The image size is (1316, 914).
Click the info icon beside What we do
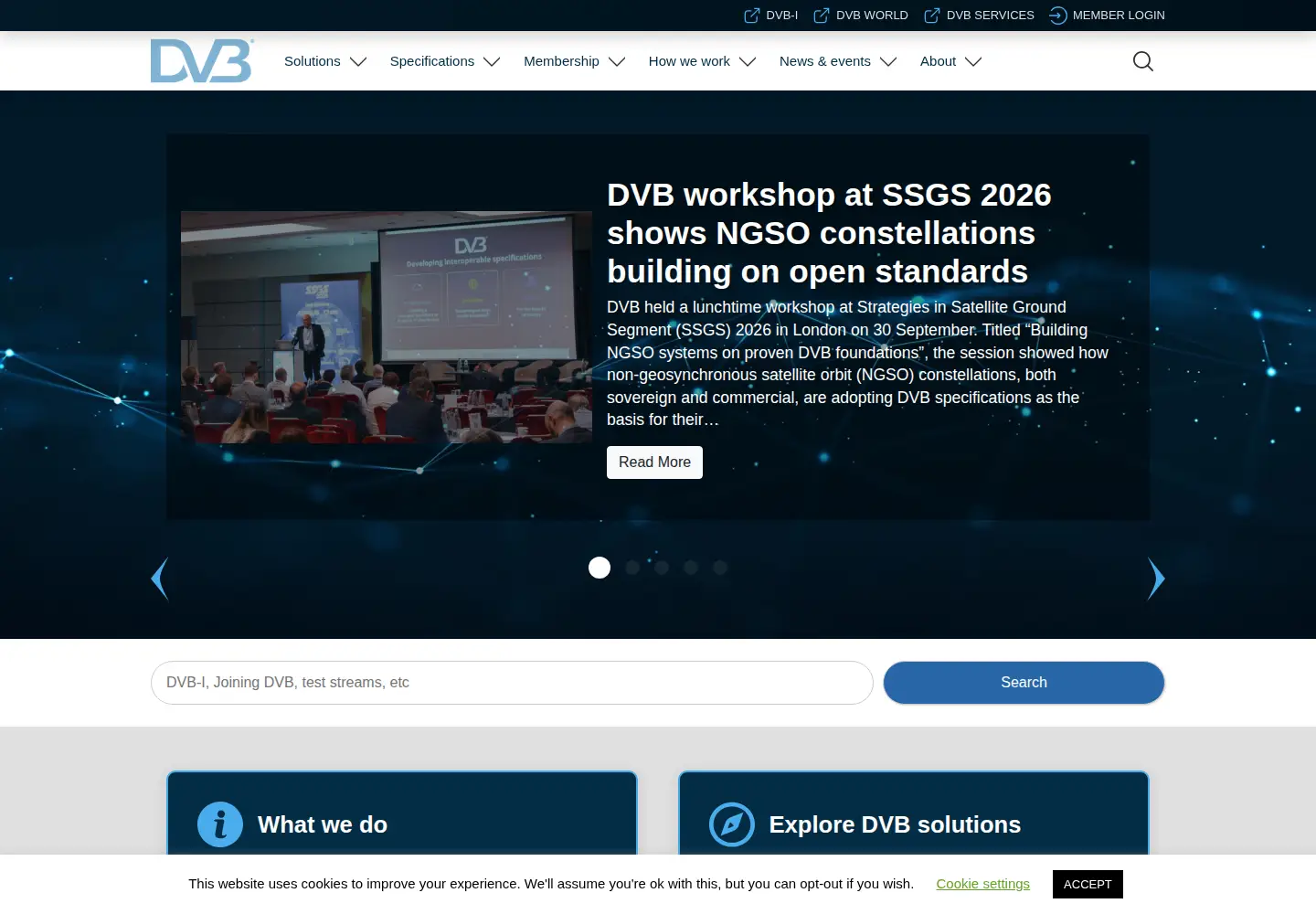point(220,824)
